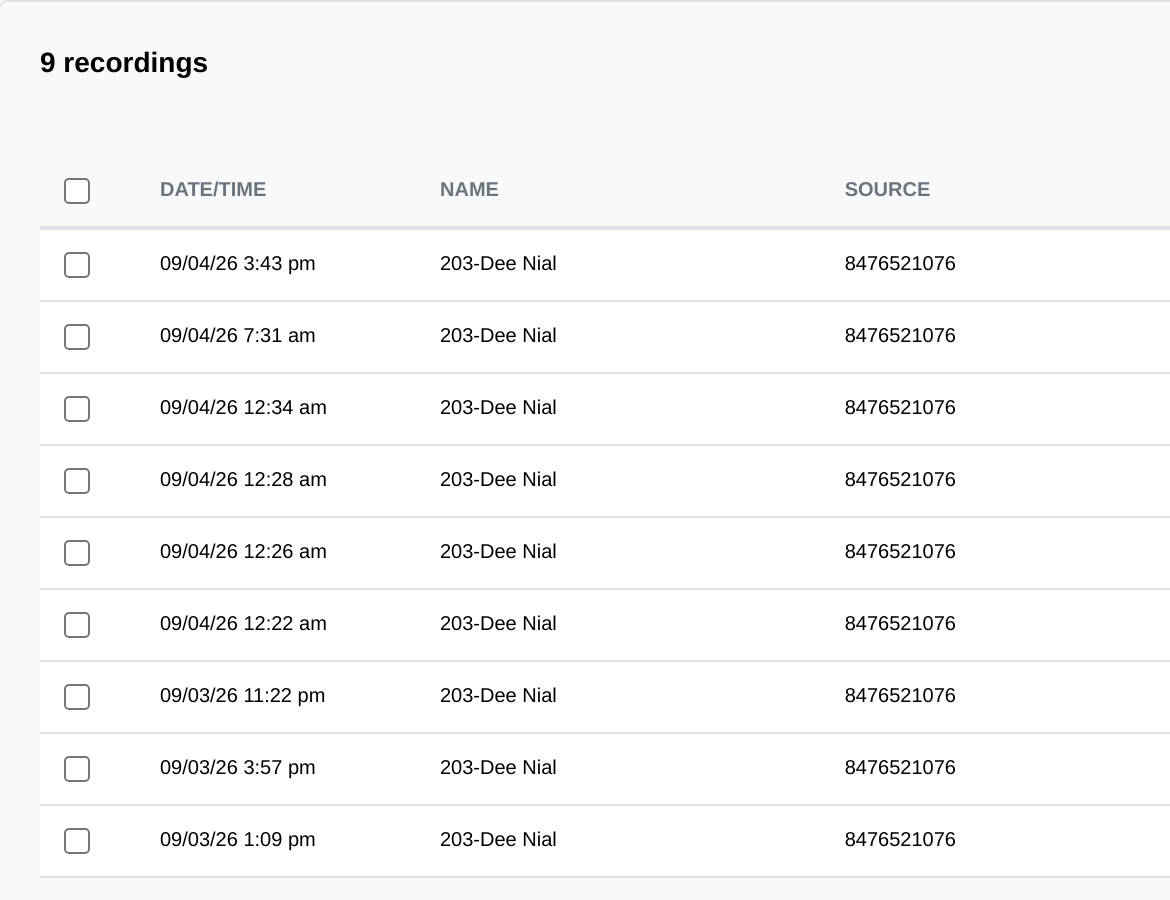Tick checkbox for 09/04/26 12:34 am recording
This screenshot has width=1170, height=900.
[77, 409]
